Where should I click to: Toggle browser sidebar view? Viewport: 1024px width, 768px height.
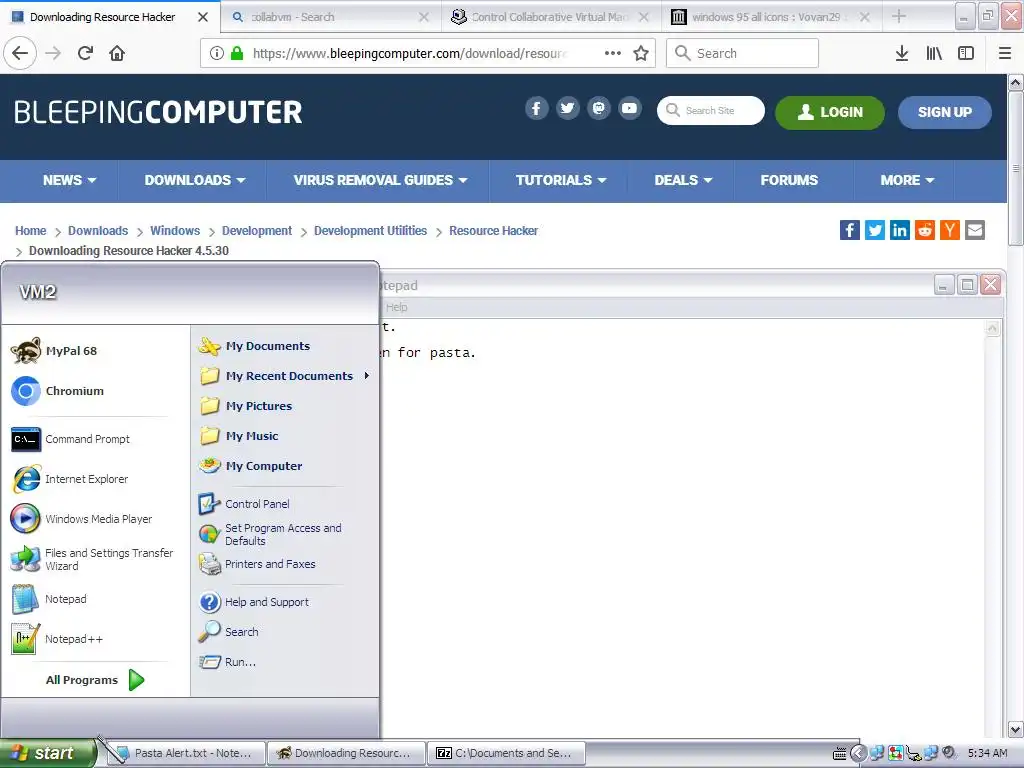tap(966, 53)
